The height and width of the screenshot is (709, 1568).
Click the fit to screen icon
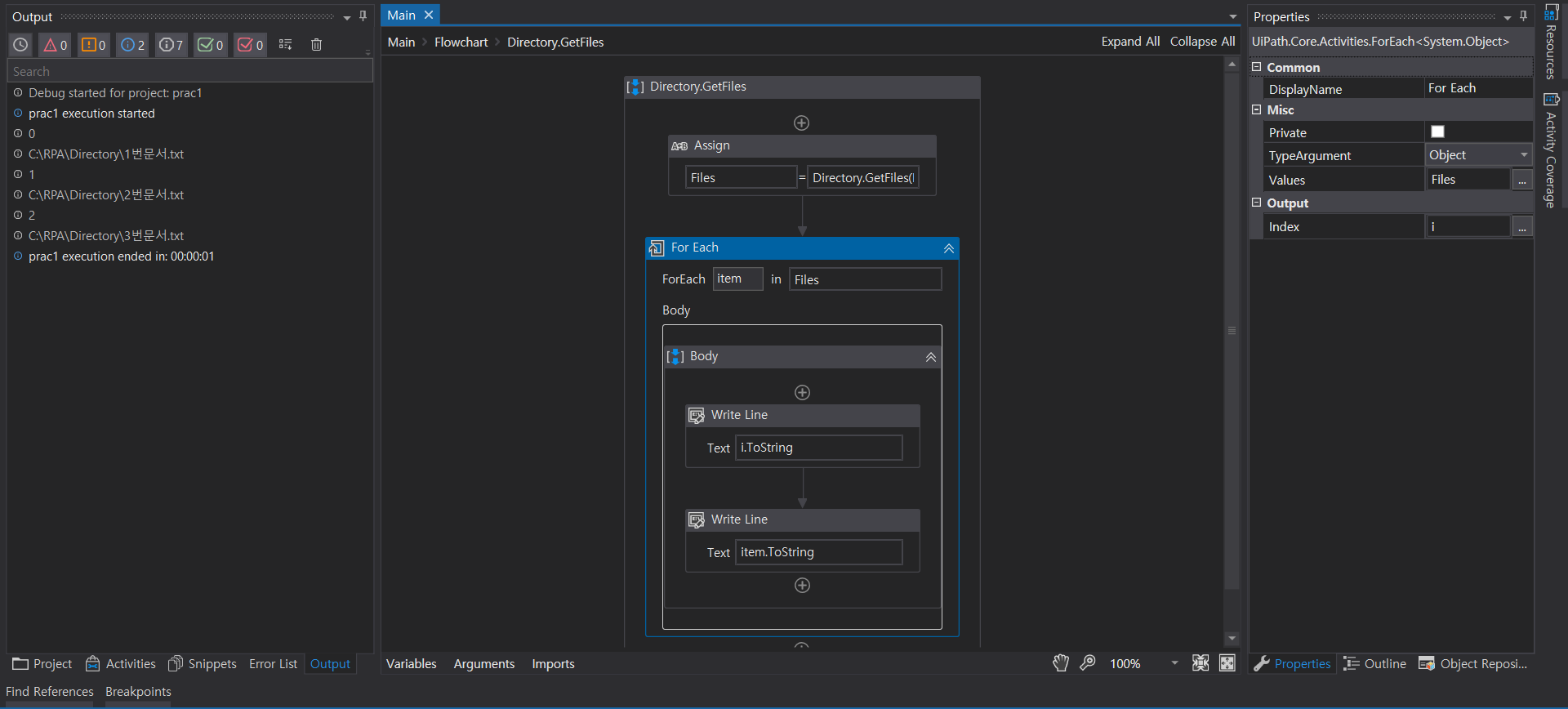[x=1200, y=663]
